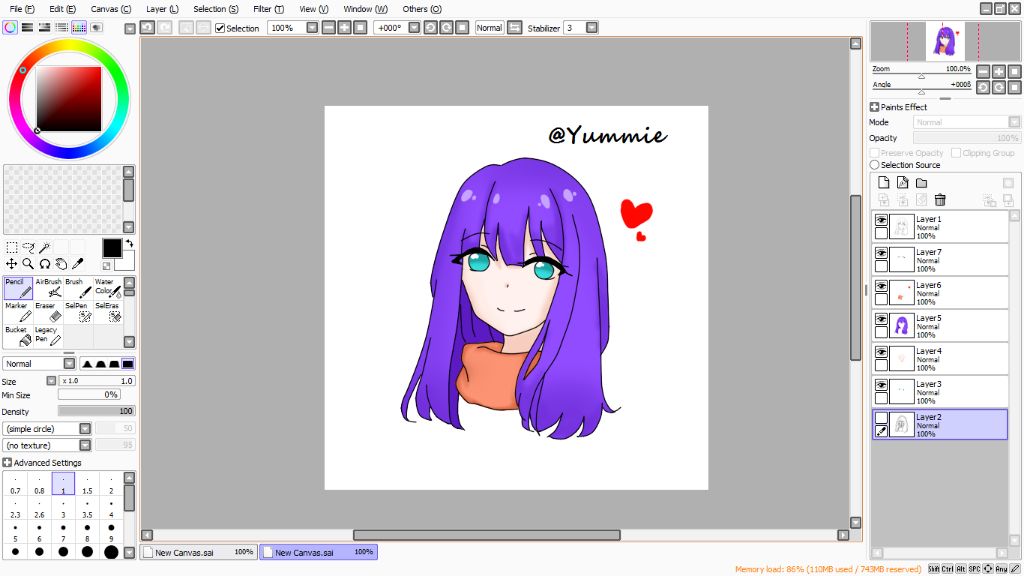This screenshot has height=576, width=1024.
Task: Open the zoom percentage dropdown in toolbar
Action: tap(312, 27)
